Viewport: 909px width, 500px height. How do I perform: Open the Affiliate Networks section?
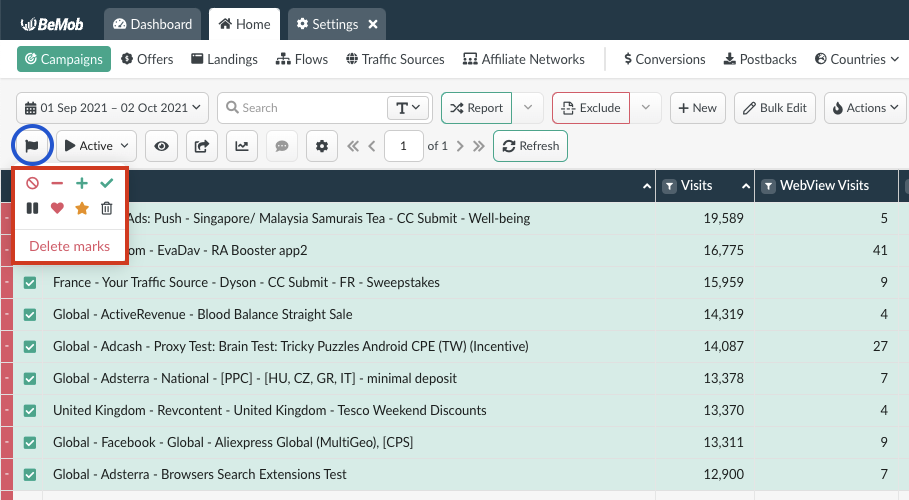click(524, 59)
